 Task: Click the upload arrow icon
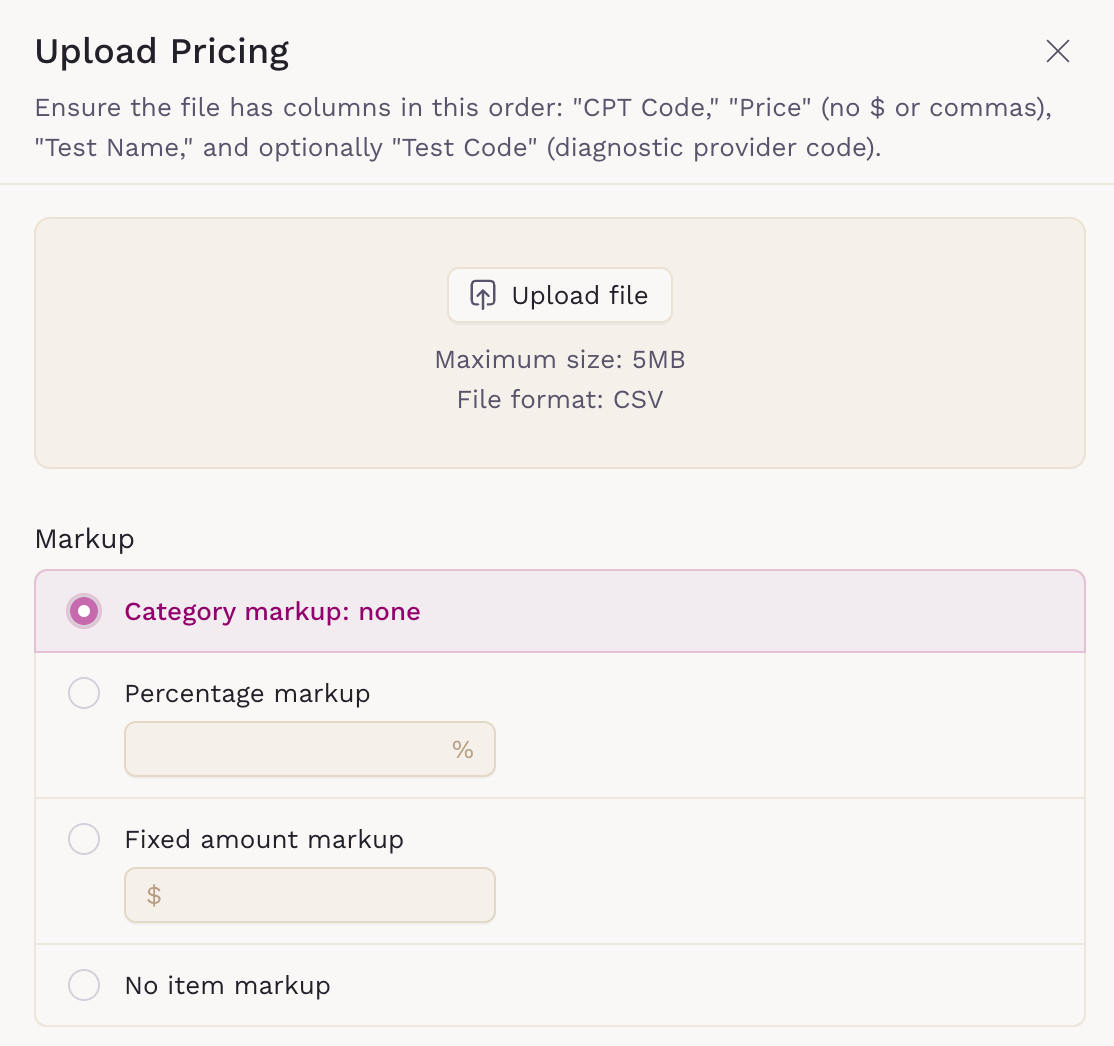click(483, 295)
